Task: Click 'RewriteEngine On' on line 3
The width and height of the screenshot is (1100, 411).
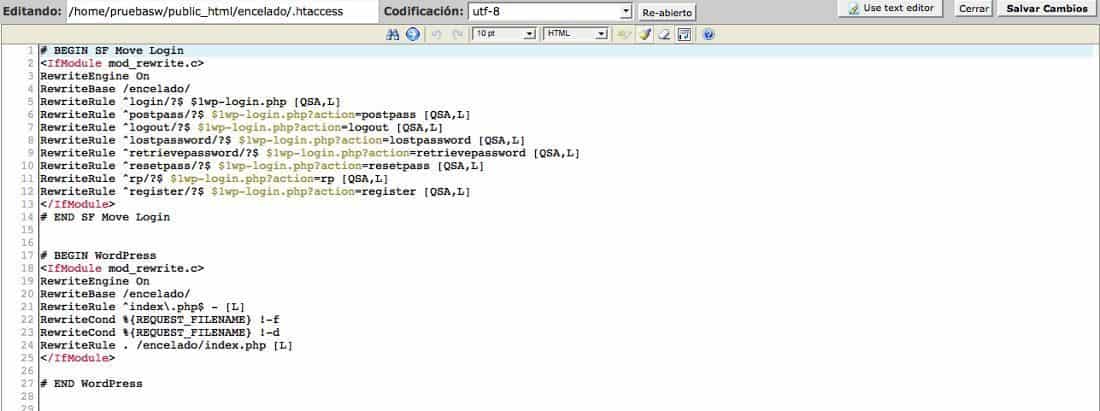Action: [x=95, y=76]
